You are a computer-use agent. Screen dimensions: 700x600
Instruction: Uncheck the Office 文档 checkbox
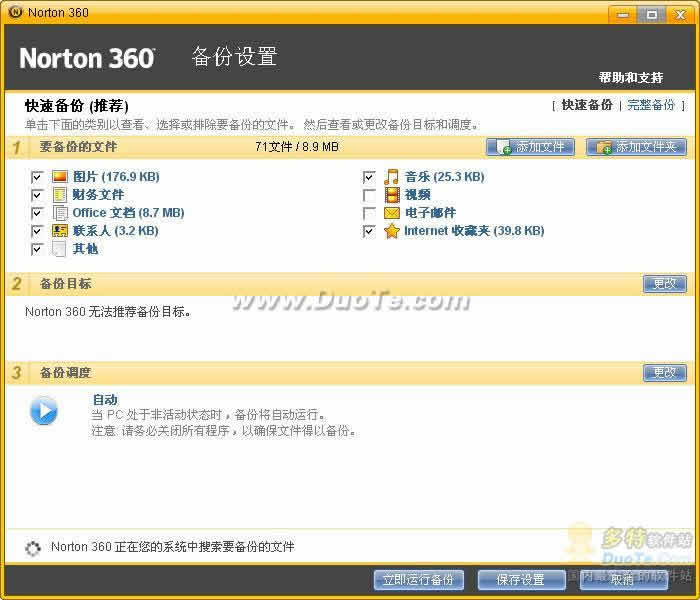(x=37, y=213)
